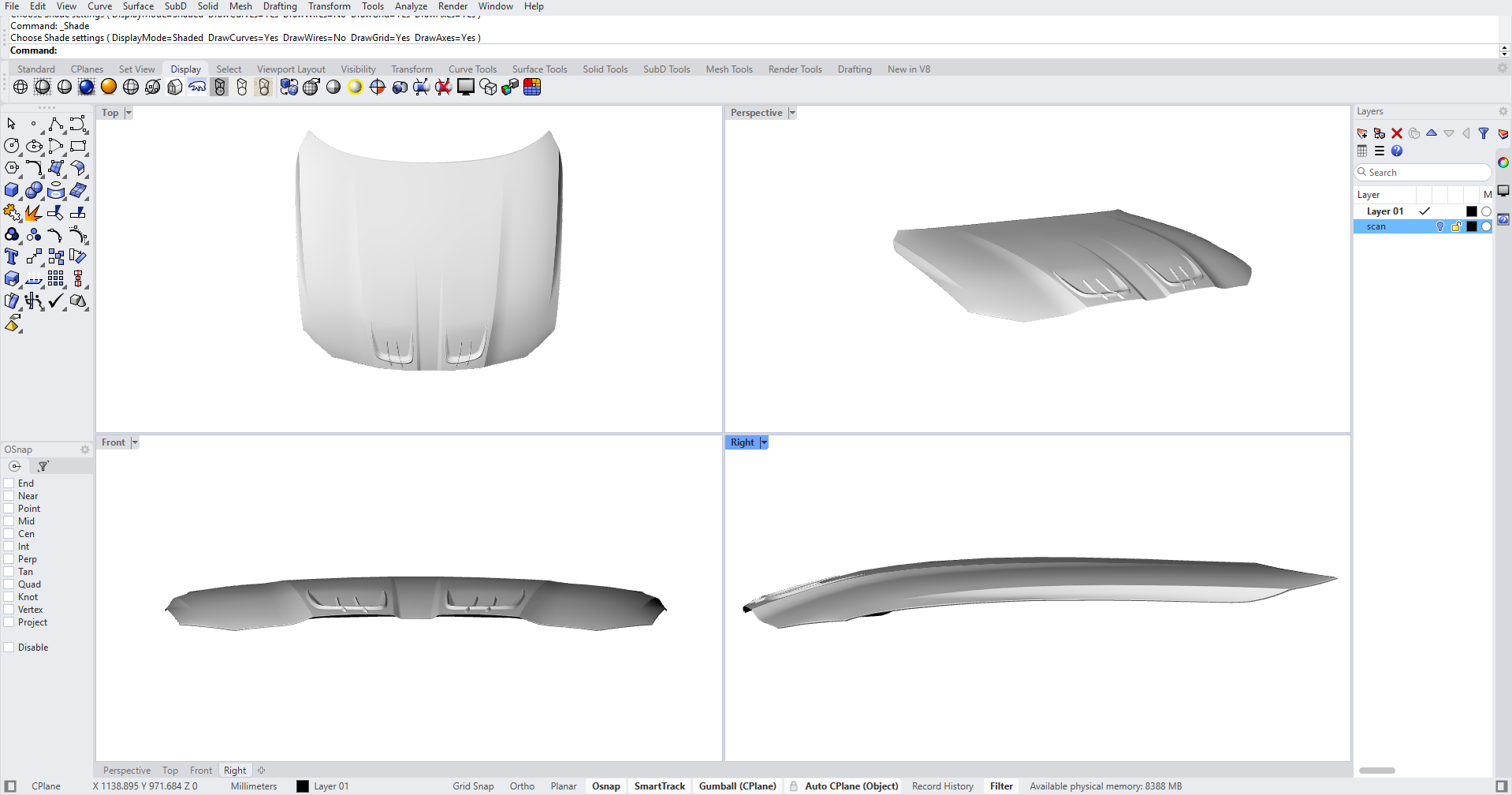The height and width of the screenshot is (795, 1512).
Task: Switch to the Surface Tools toolbar tab
Action: click(539, 69)
